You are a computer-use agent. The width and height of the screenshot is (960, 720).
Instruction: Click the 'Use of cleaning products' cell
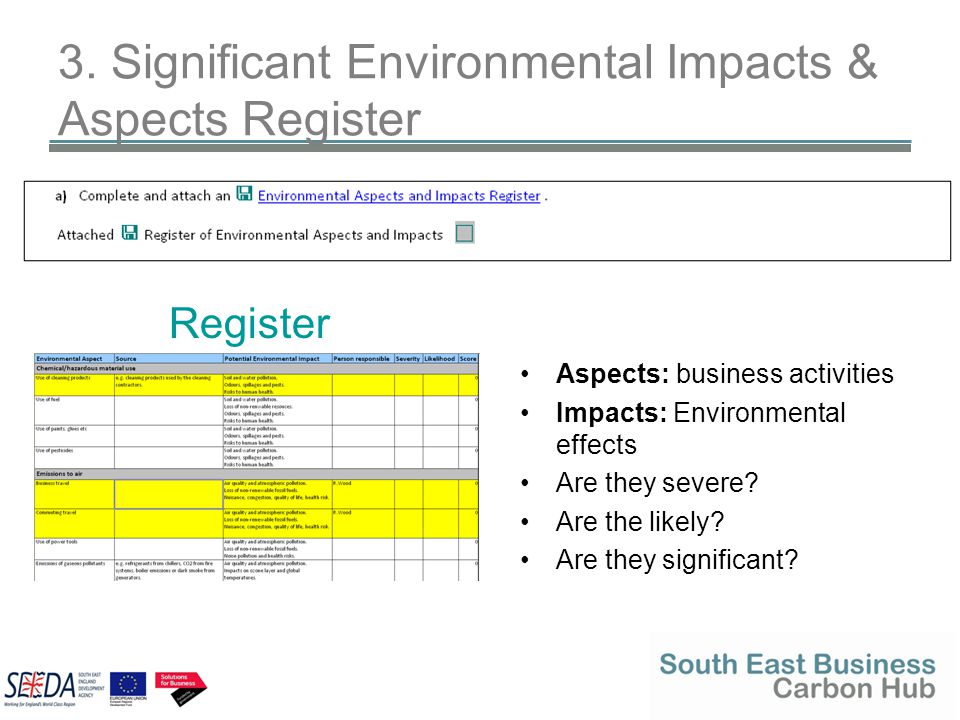click(74, 385)
